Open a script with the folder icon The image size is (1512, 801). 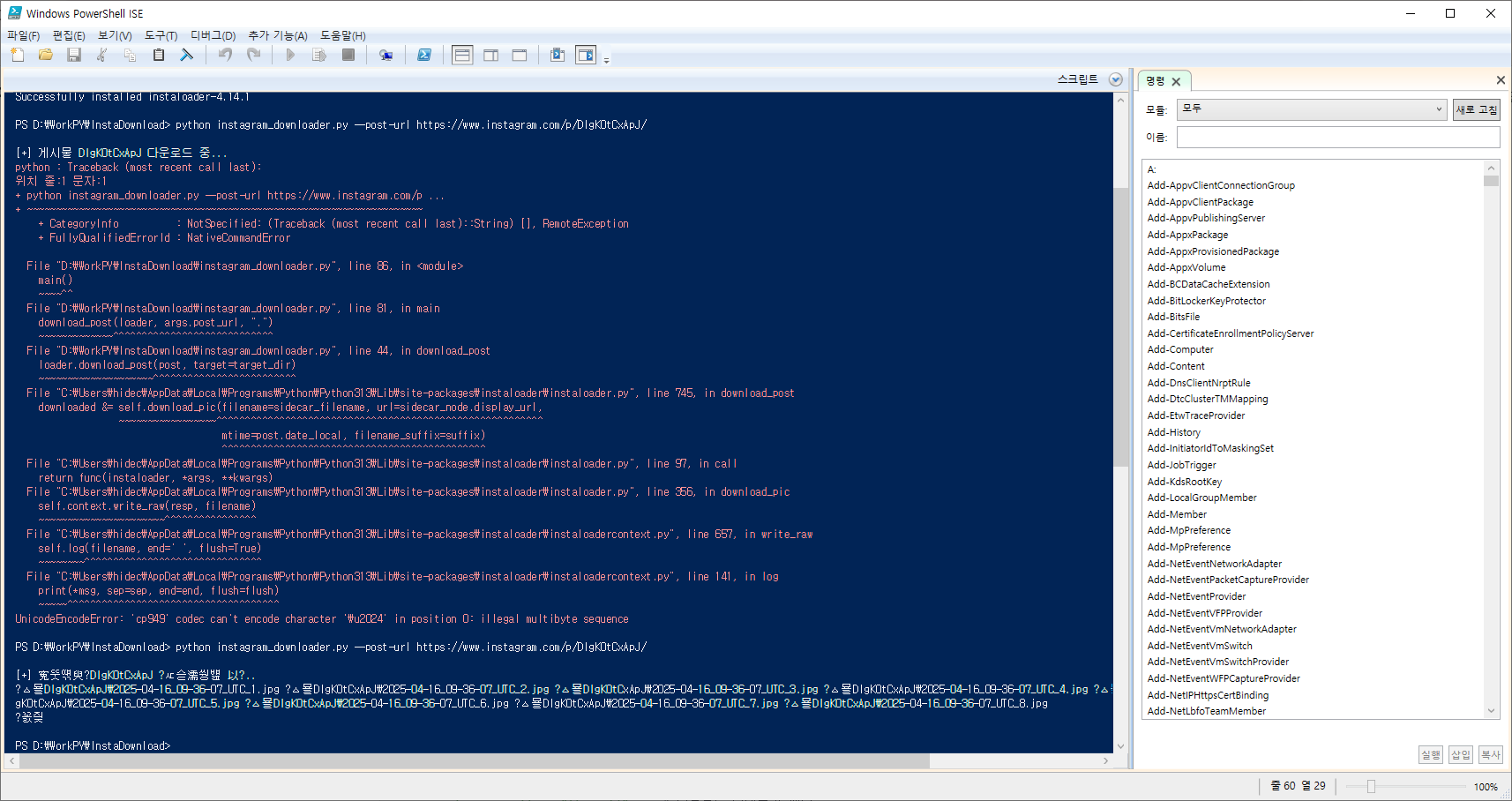pos(46,55)
